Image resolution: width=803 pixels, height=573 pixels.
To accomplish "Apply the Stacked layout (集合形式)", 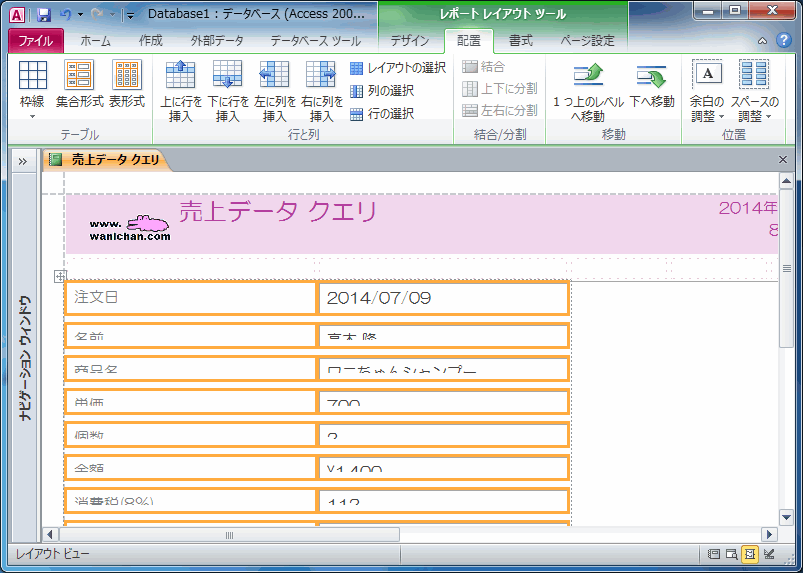I will pyautogui.click(x=79, y=84).
